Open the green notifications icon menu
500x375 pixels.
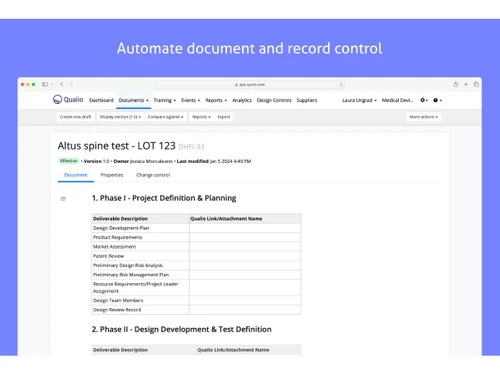click(424, 100)
